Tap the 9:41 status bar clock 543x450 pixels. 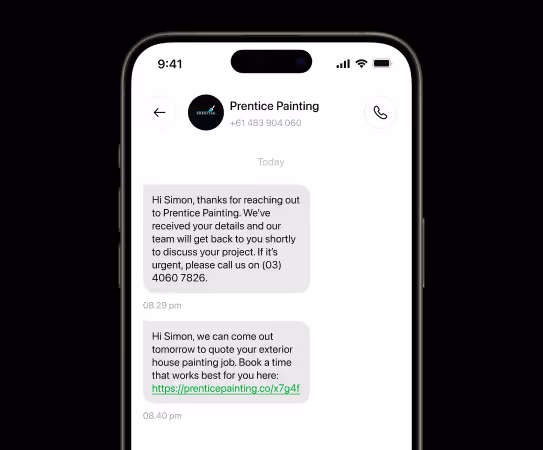coord(170,64)
